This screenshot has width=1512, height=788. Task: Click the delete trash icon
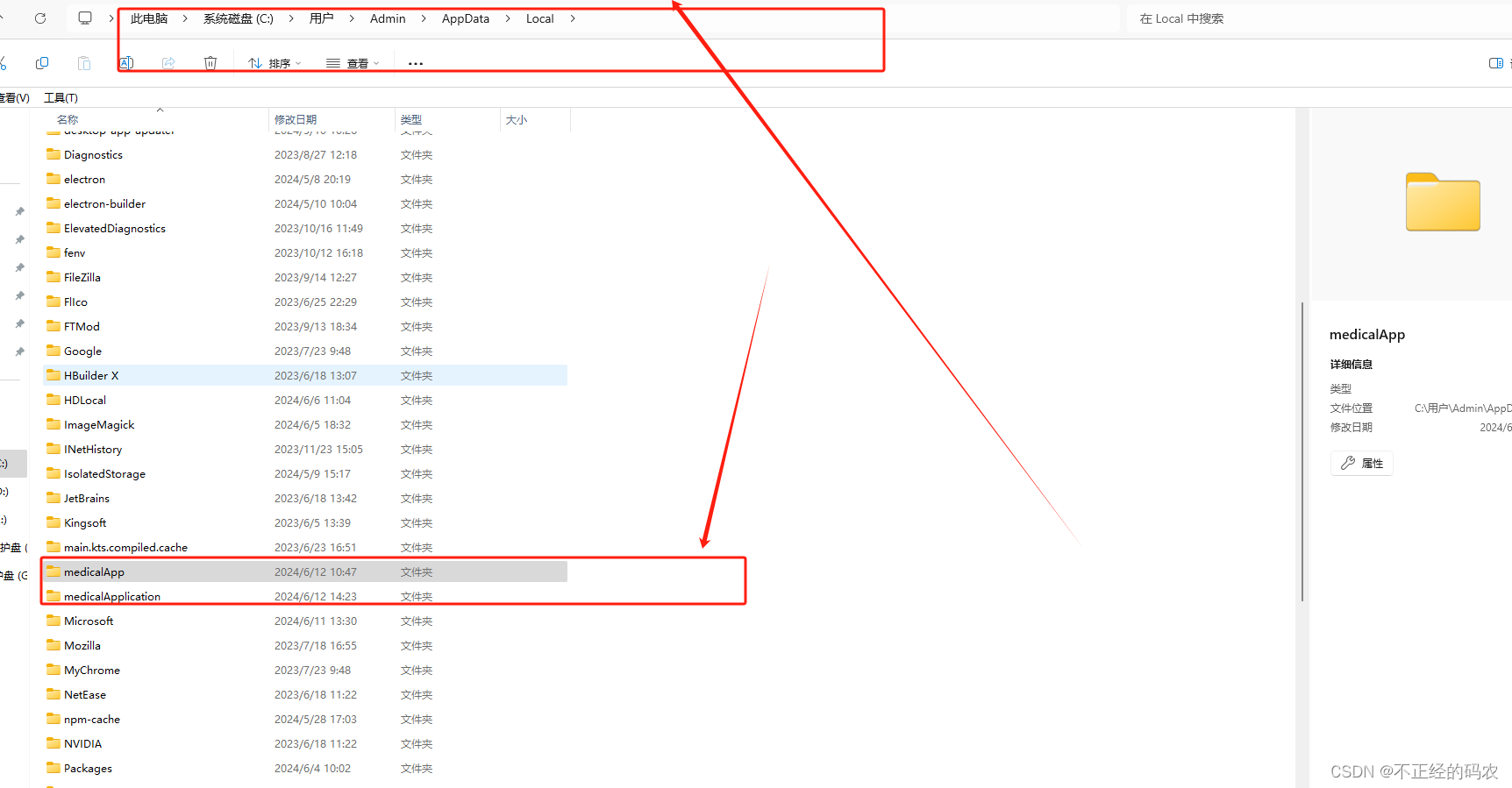pos(210,63)
